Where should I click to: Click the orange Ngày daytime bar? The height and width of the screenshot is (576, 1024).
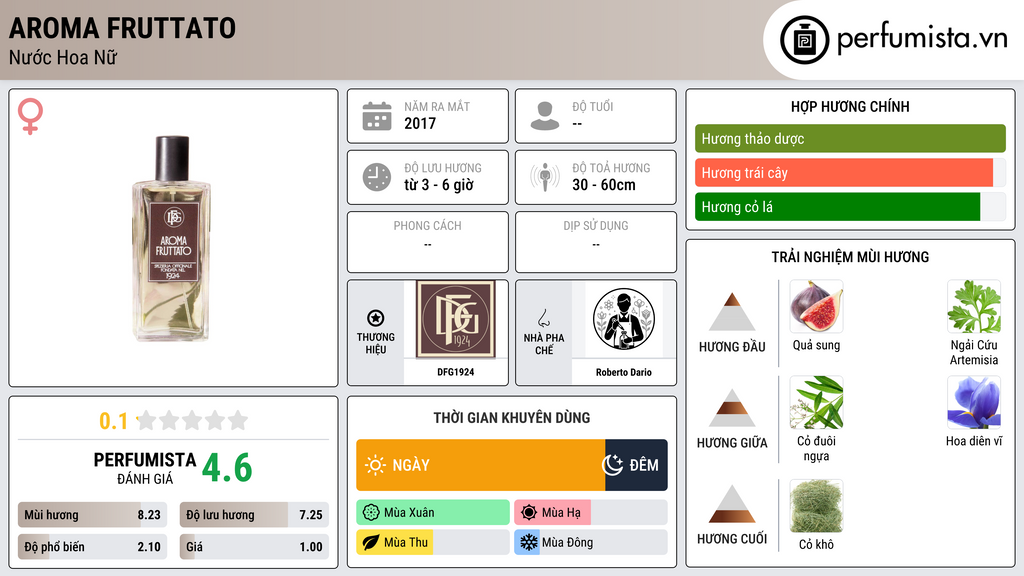(x=481, y=465)
